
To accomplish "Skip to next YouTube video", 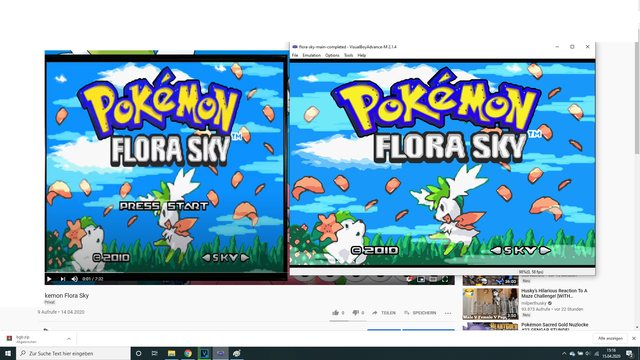I will 62,279.
